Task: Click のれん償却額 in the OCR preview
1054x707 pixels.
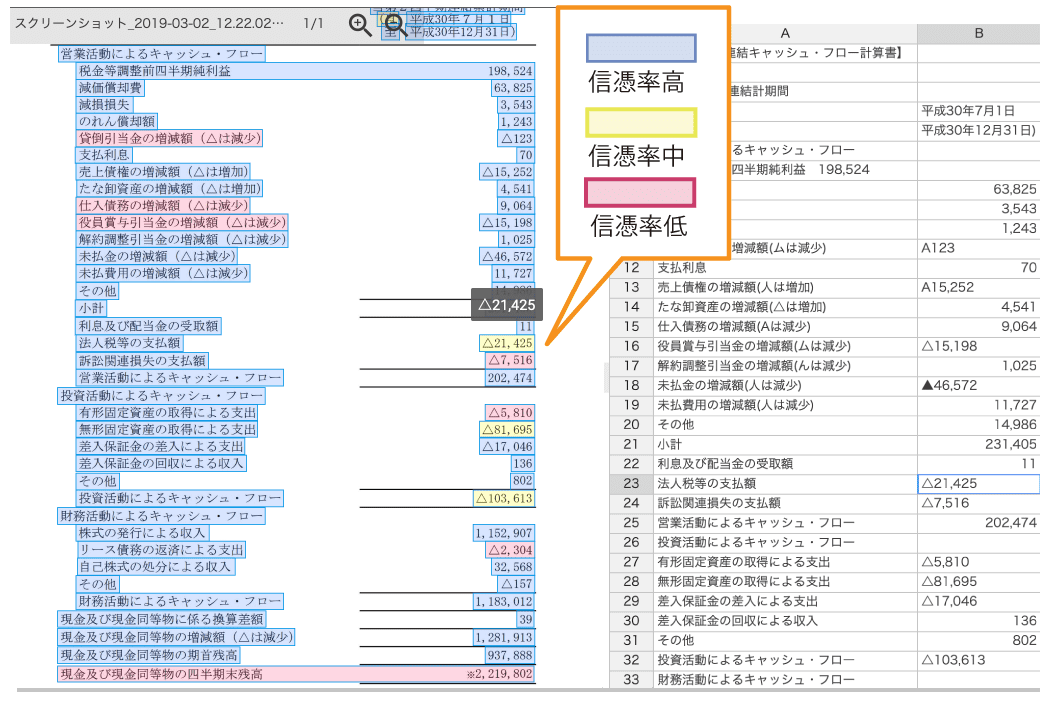Action: coord(117,121)
